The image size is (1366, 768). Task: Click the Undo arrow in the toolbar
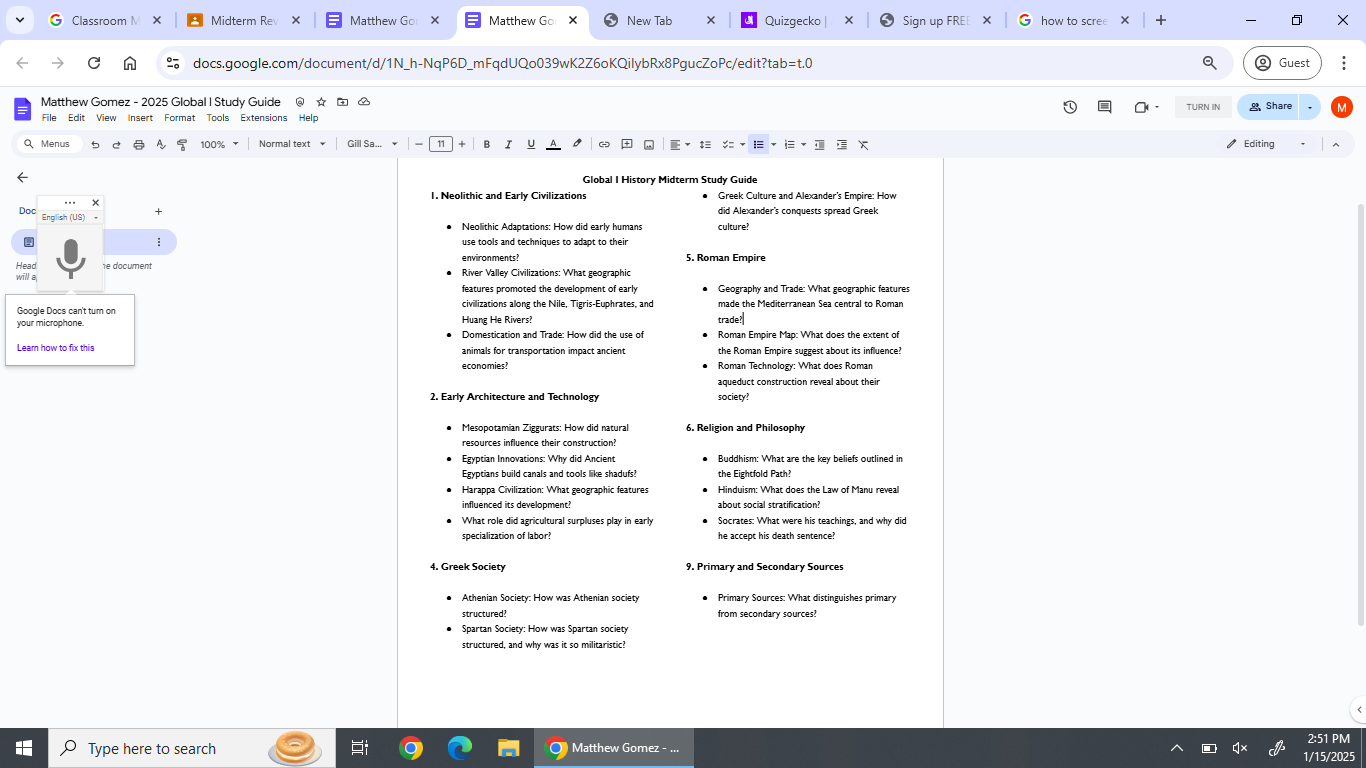pyautogui.click(x=95, y=144)
